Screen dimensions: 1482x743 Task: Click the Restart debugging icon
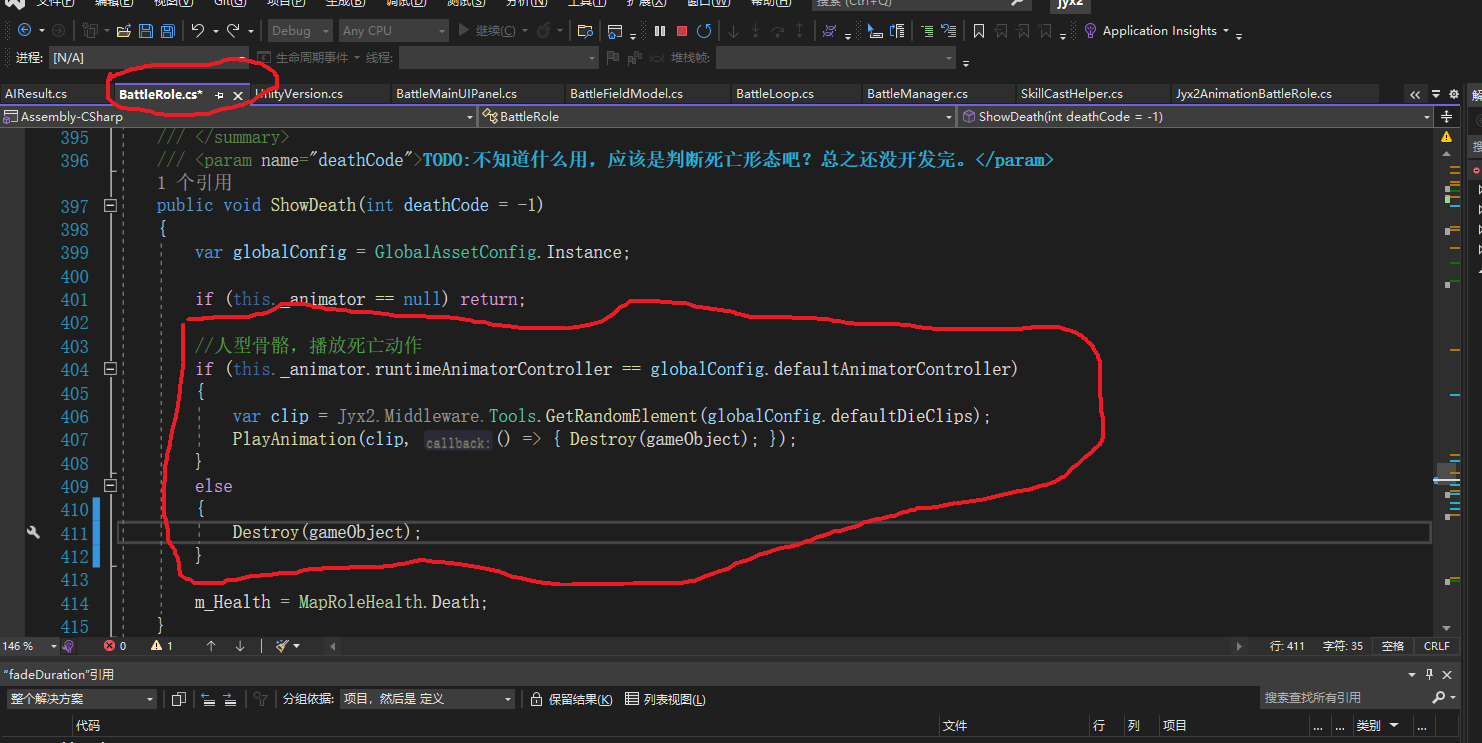coord(705,30)
